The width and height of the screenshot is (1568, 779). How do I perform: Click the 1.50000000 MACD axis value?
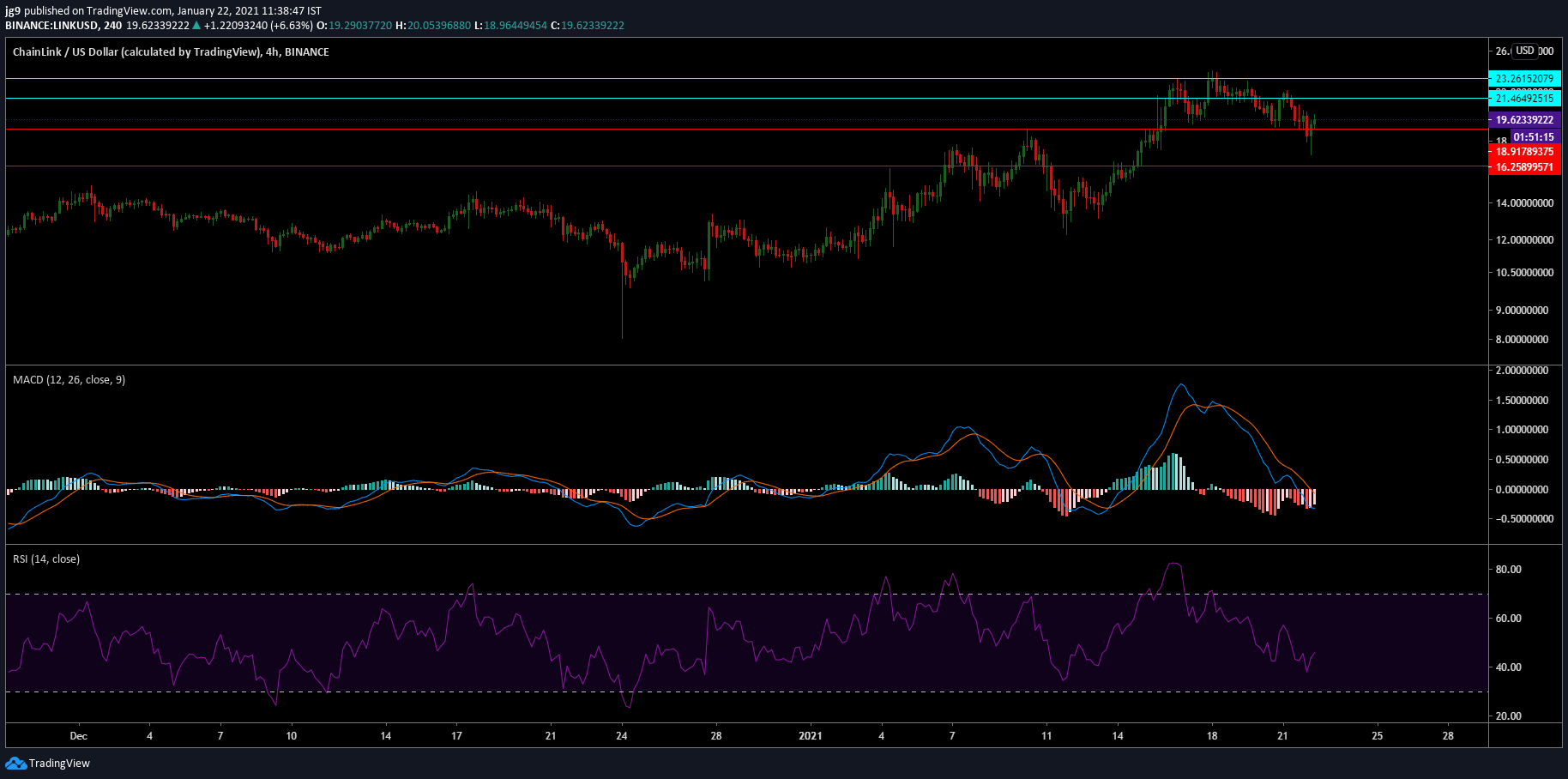[x=1522, y=401]
